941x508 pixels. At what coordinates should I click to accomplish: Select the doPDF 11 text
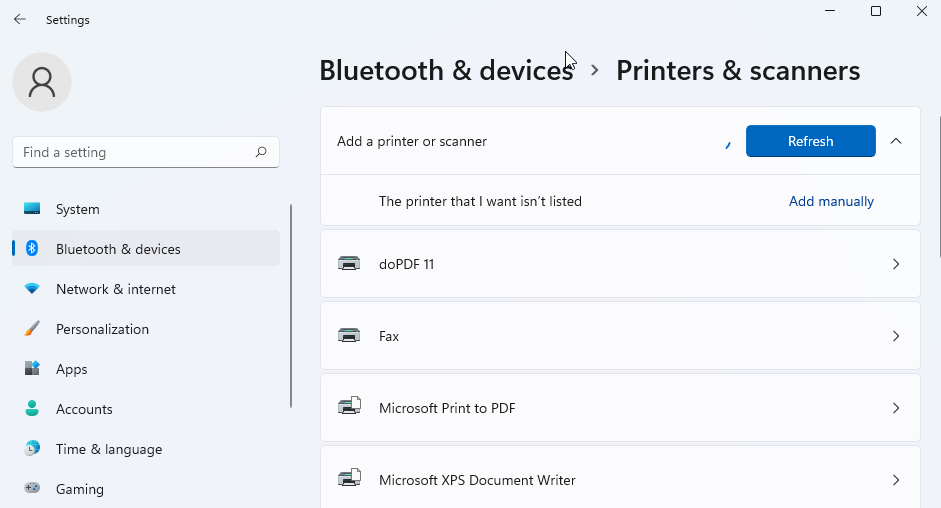click(x=406, y=264)
